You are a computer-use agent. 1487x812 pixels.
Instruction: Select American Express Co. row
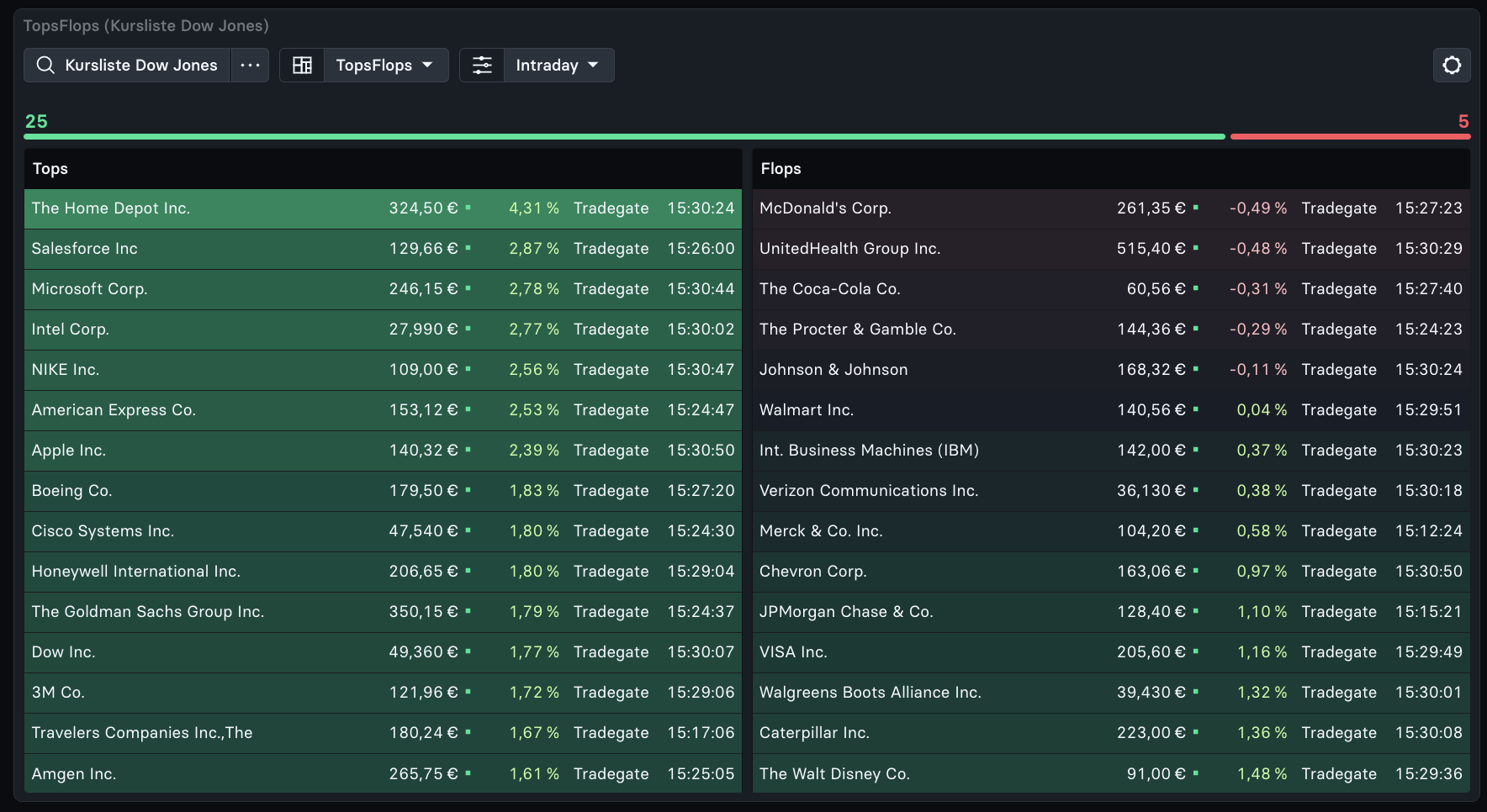383,410
